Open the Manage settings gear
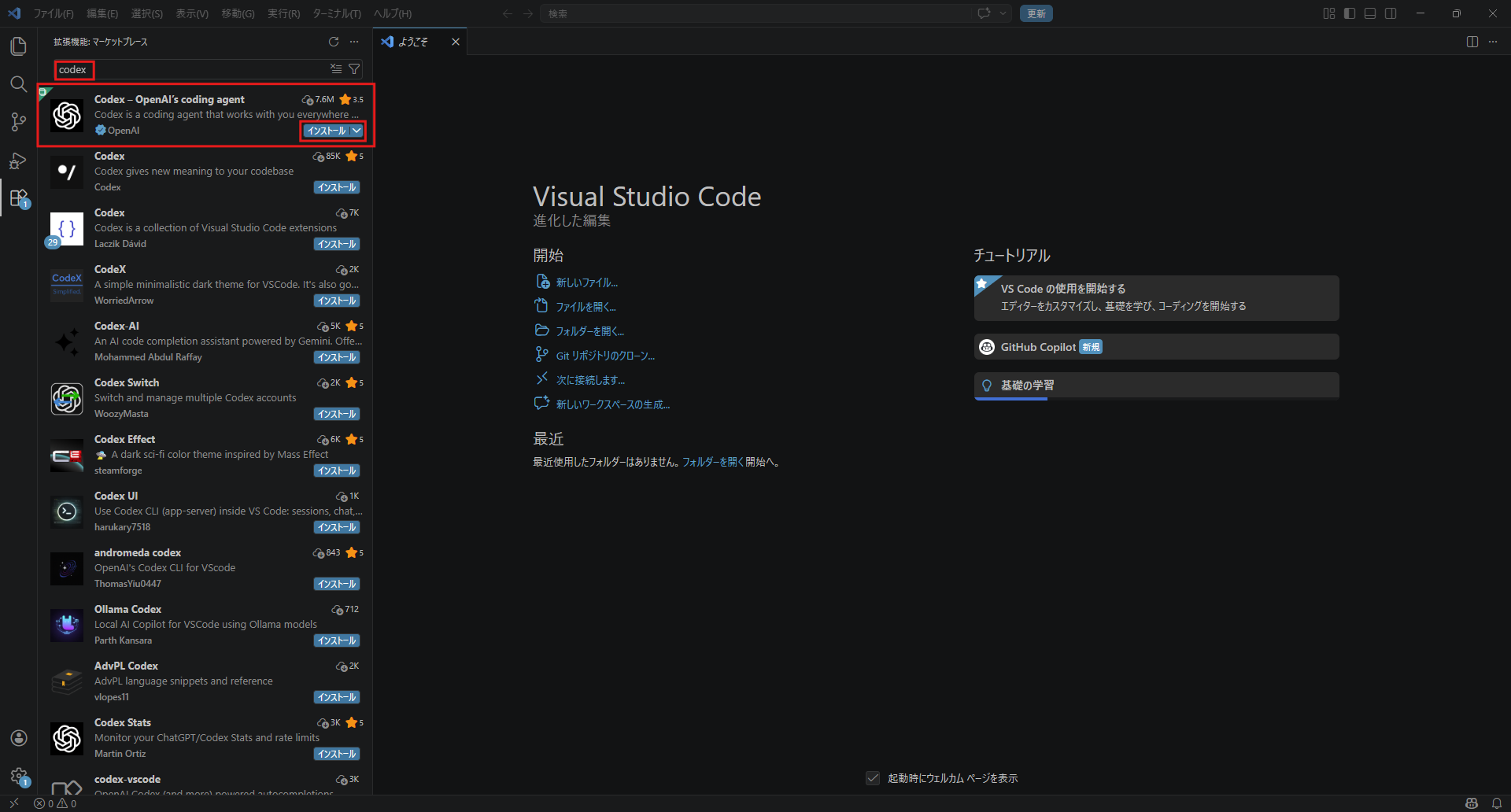The width and height of the screenshot is (1511, 812). [x=18, y=777]
